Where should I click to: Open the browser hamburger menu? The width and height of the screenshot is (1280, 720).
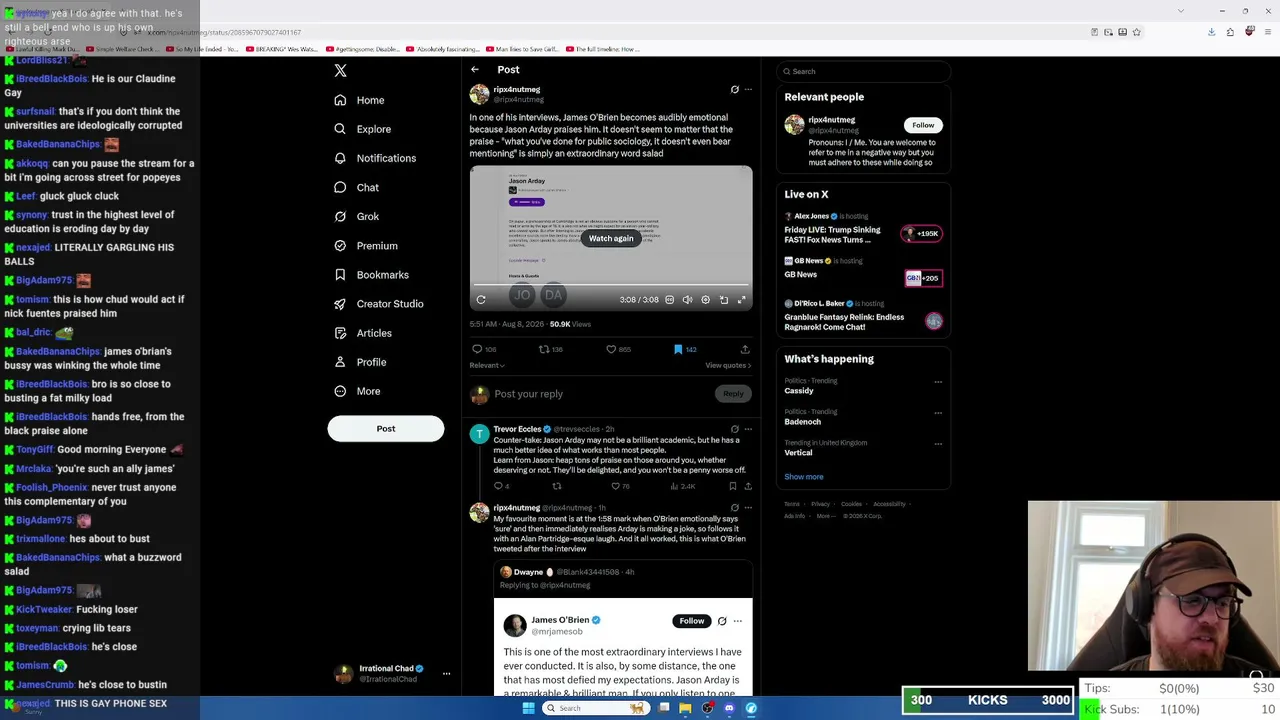click(1267, 32)
